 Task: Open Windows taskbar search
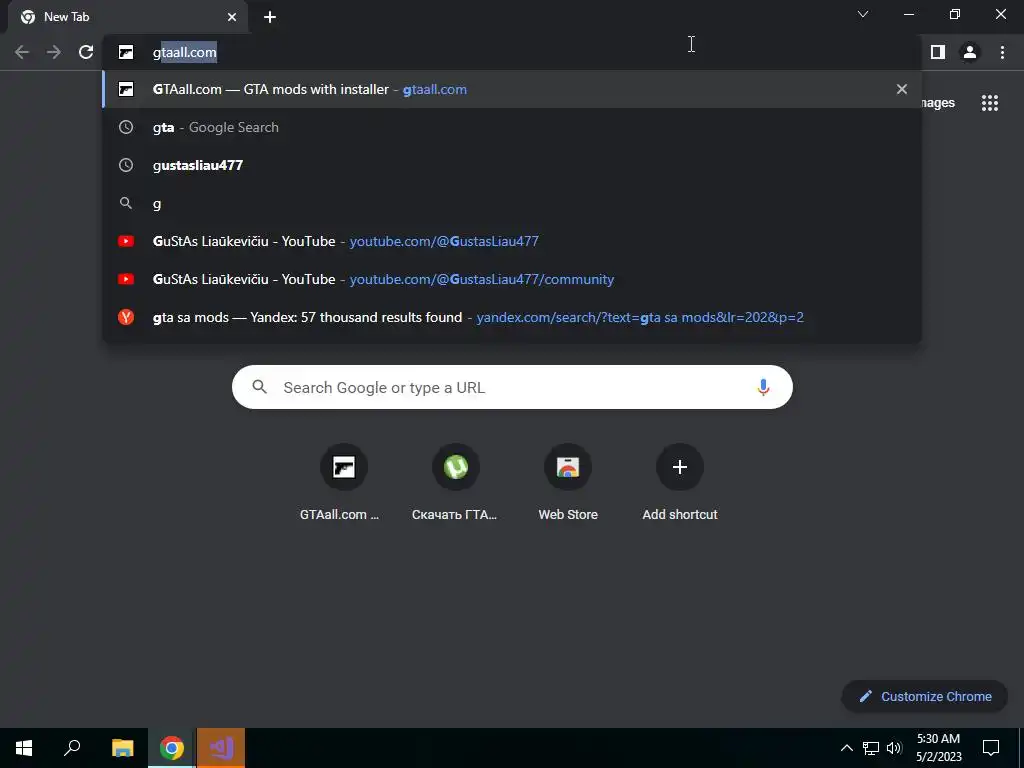click(72, 748)
